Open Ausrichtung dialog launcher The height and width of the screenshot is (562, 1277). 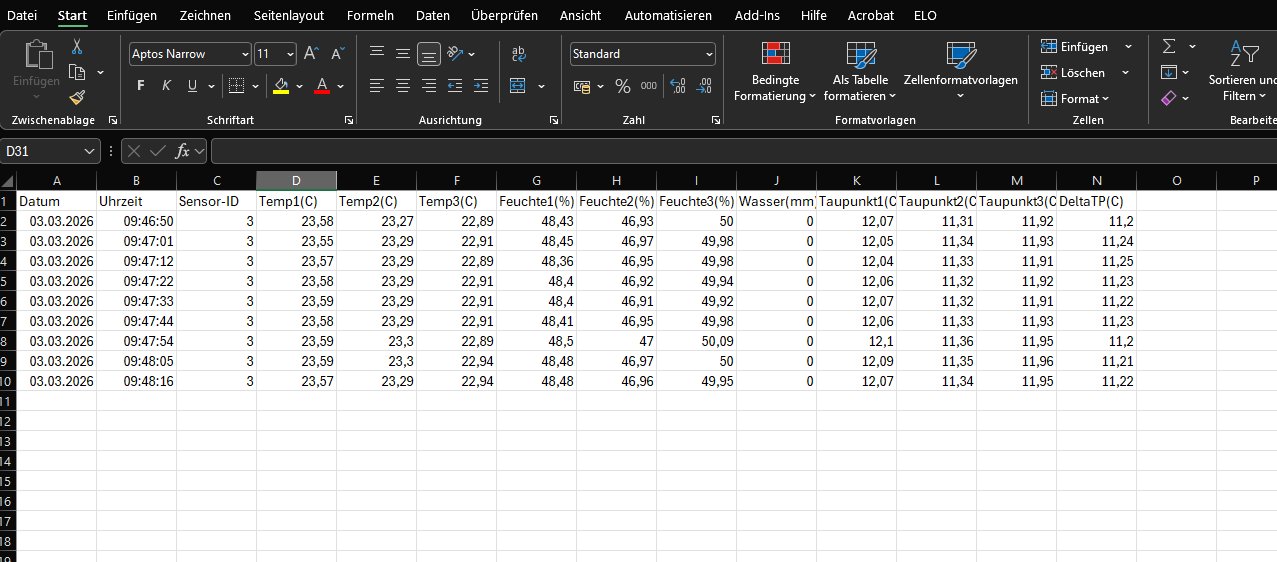[x=554, y=120]
